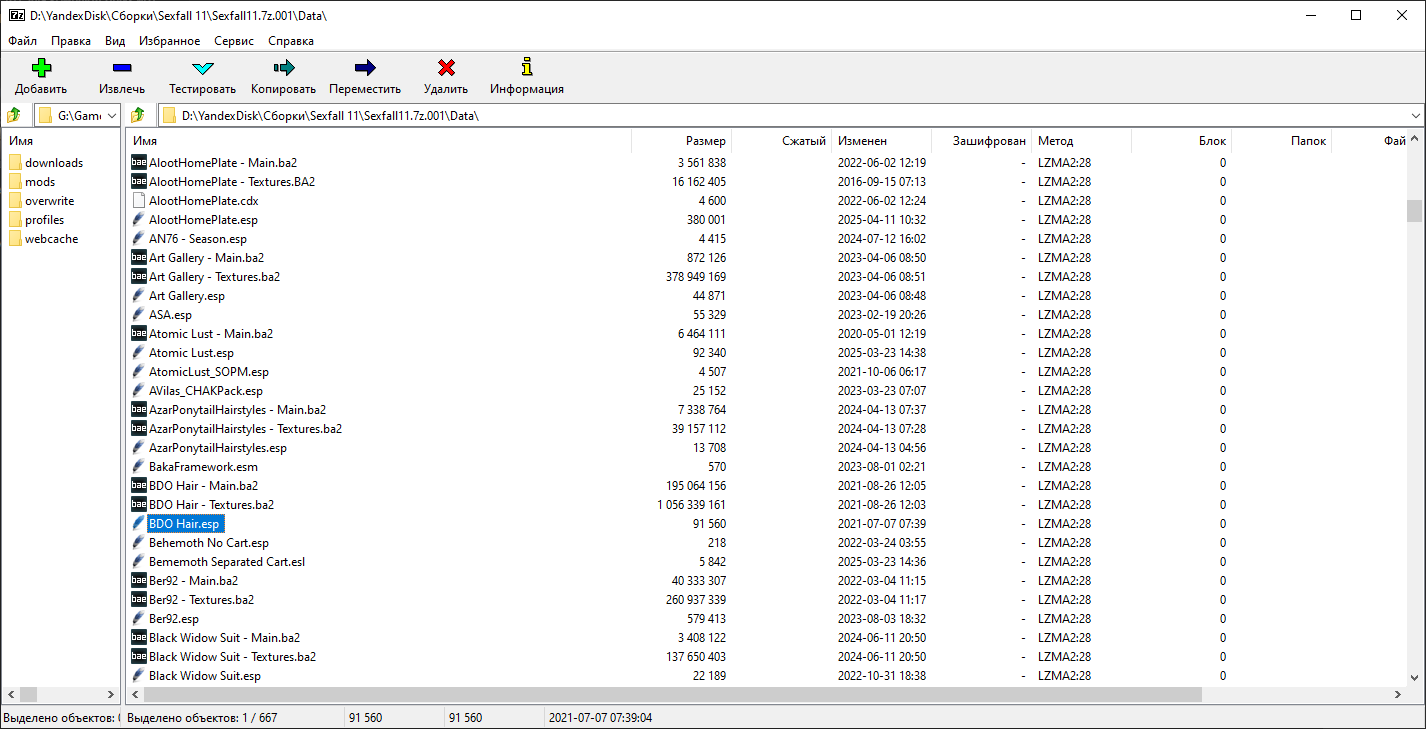Click the Move toolbar arrow icon
The image size is (1426, 729).
click(364, 68)
